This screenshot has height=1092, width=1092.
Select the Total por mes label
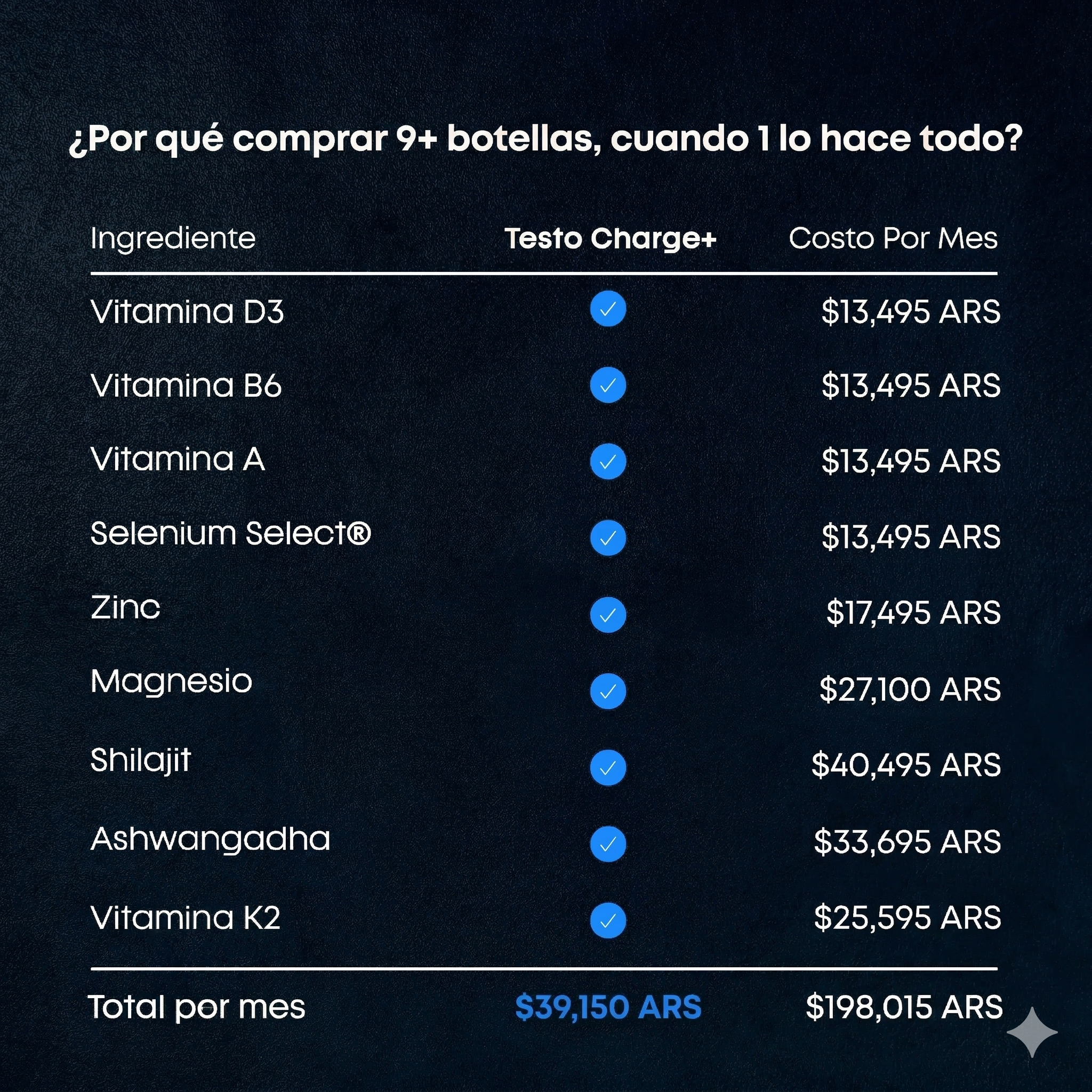pos(197,1007)
